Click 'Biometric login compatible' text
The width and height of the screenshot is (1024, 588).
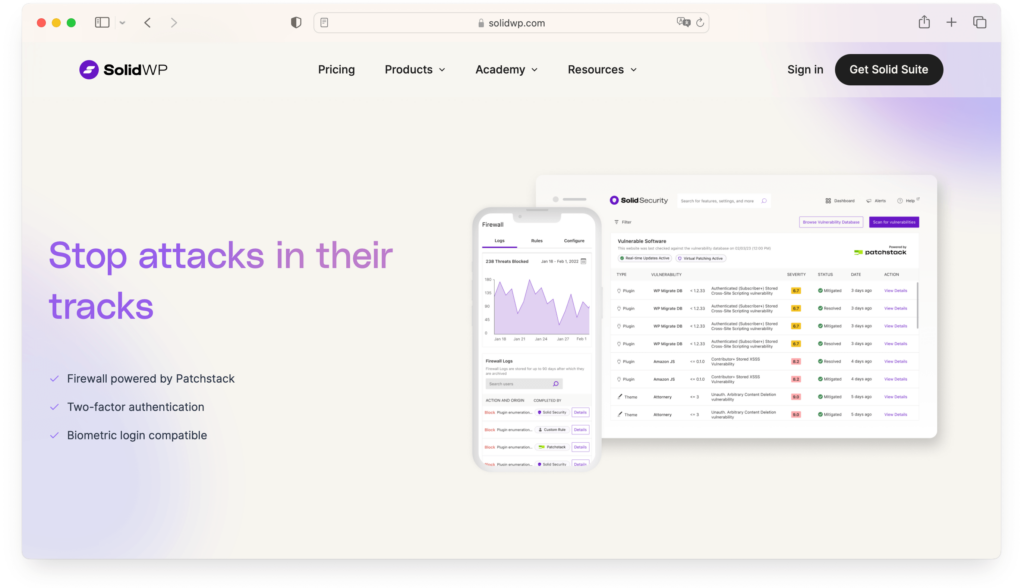point(137,435)
